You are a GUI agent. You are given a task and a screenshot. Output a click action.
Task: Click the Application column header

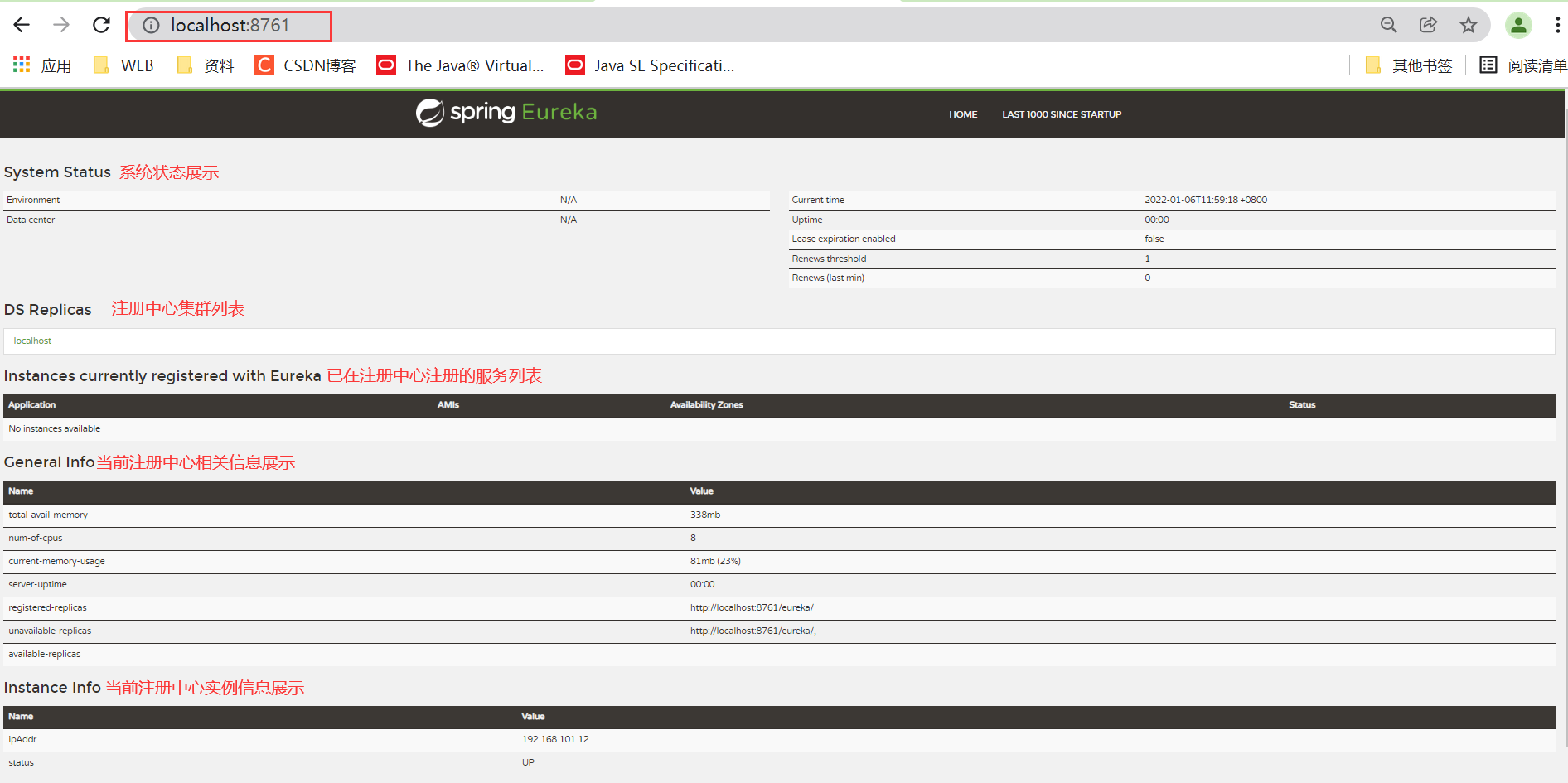32,405
